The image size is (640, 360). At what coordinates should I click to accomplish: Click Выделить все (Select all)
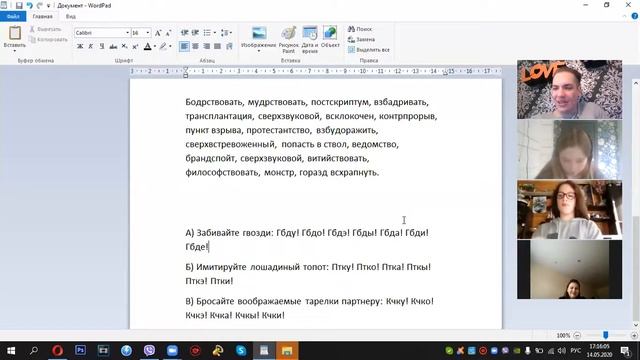click(369, 50)
